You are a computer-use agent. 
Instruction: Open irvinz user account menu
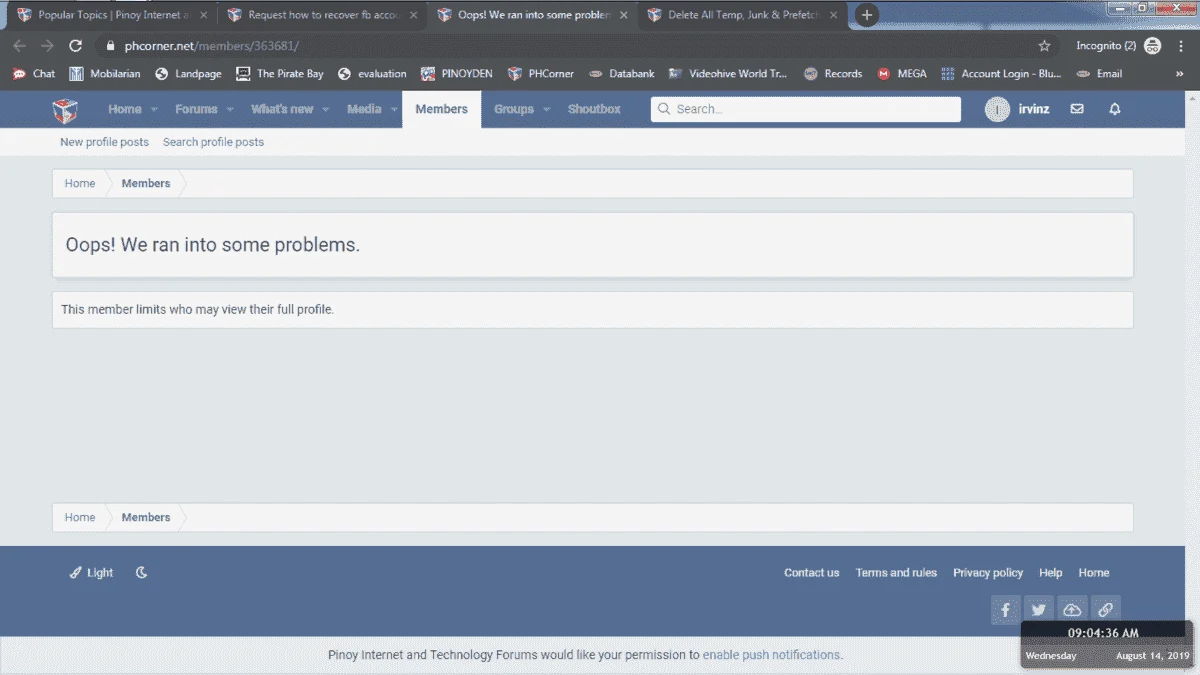click(1018, 109)
